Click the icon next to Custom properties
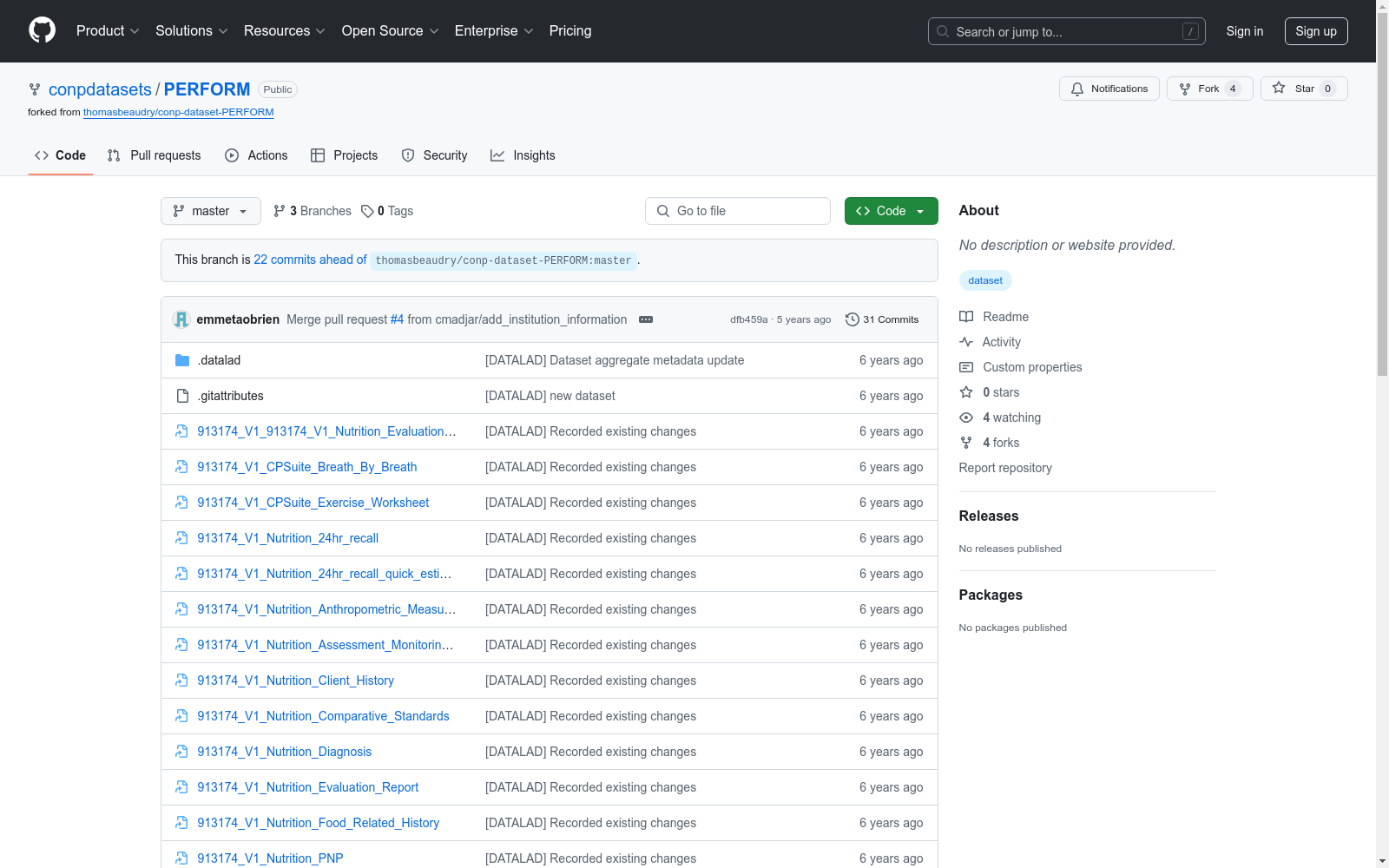This screenshot has height=868, width=1389. click(966, 367)
